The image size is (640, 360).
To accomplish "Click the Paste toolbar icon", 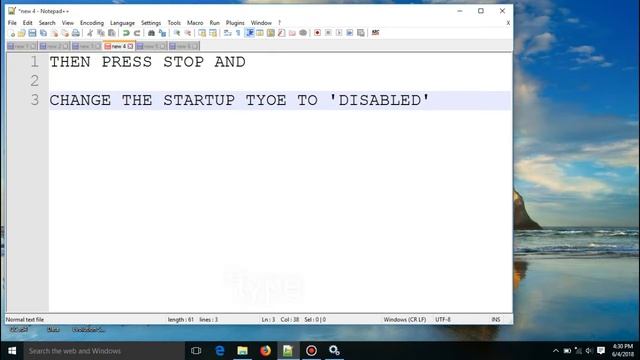I will pos(111,33).
